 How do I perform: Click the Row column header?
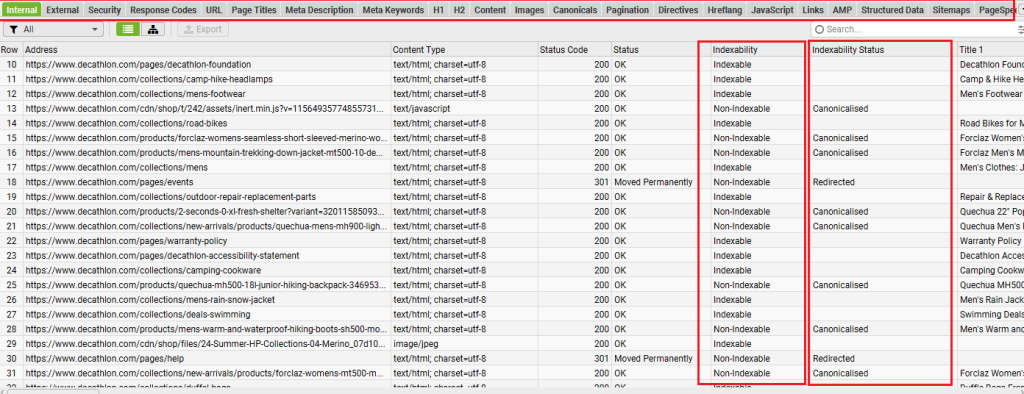(x=11, y=50)
